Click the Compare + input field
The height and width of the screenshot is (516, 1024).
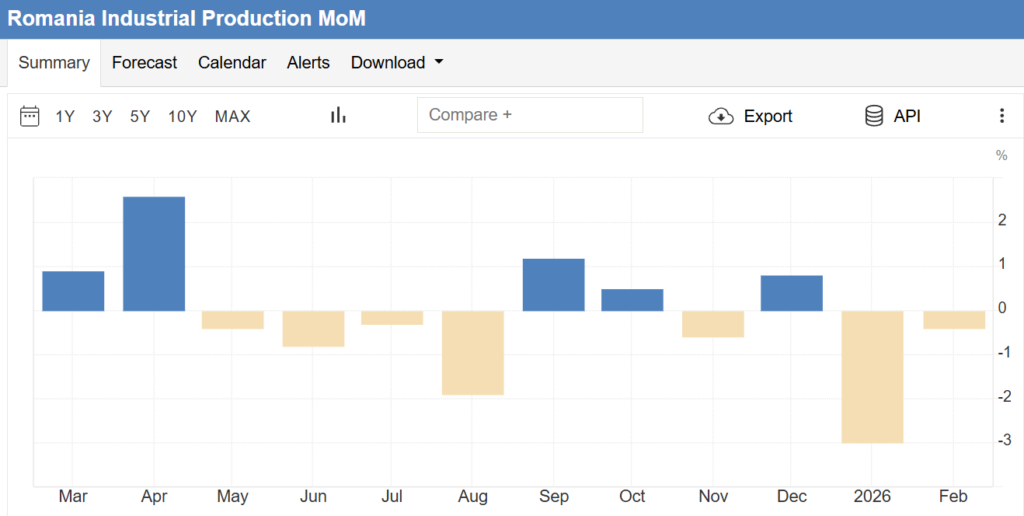(x=530, y=115)
